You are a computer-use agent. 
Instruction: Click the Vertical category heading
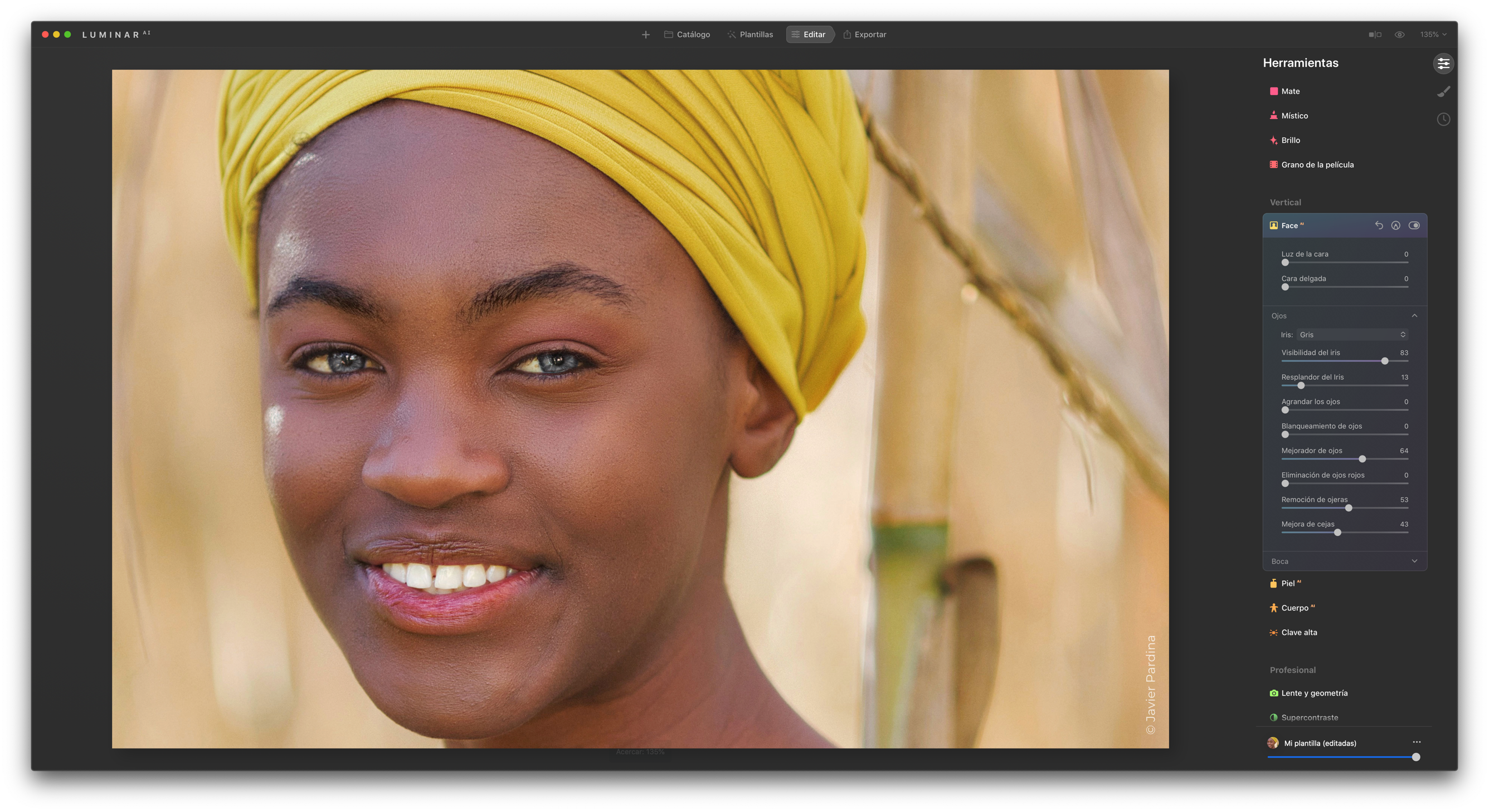1285,203
